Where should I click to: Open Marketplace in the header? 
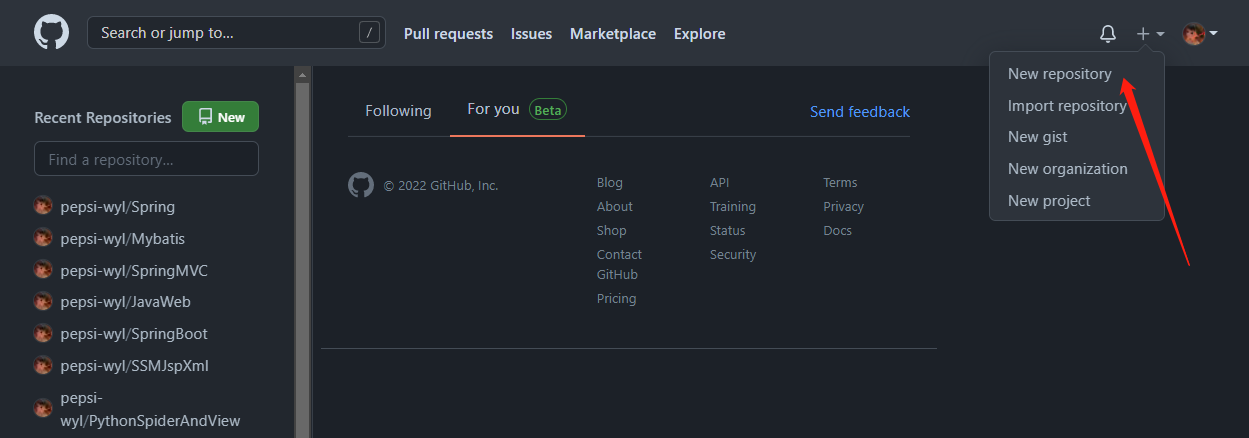[613, 34]
